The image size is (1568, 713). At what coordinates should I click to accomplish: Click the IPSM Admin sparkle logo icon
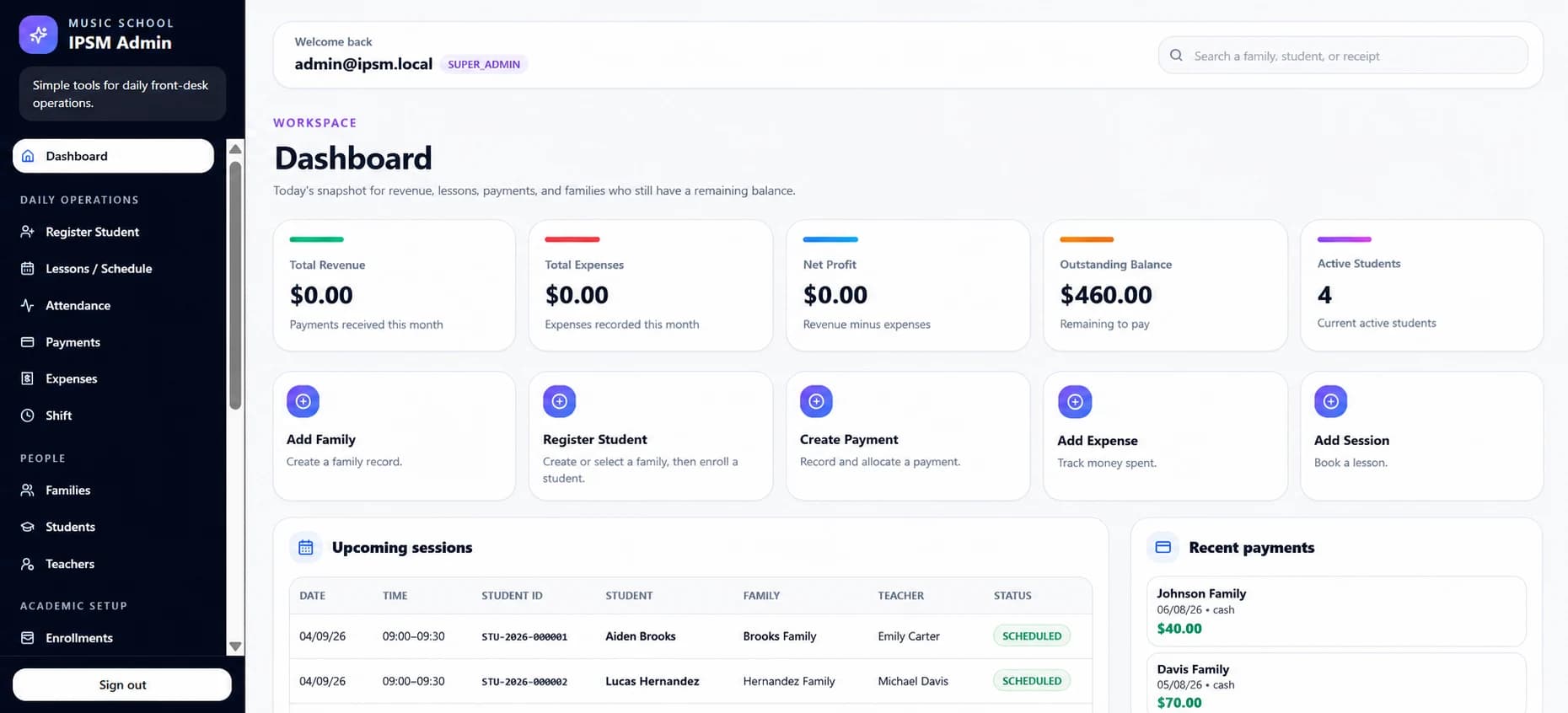pyautogui.click(x=38, y=35)
